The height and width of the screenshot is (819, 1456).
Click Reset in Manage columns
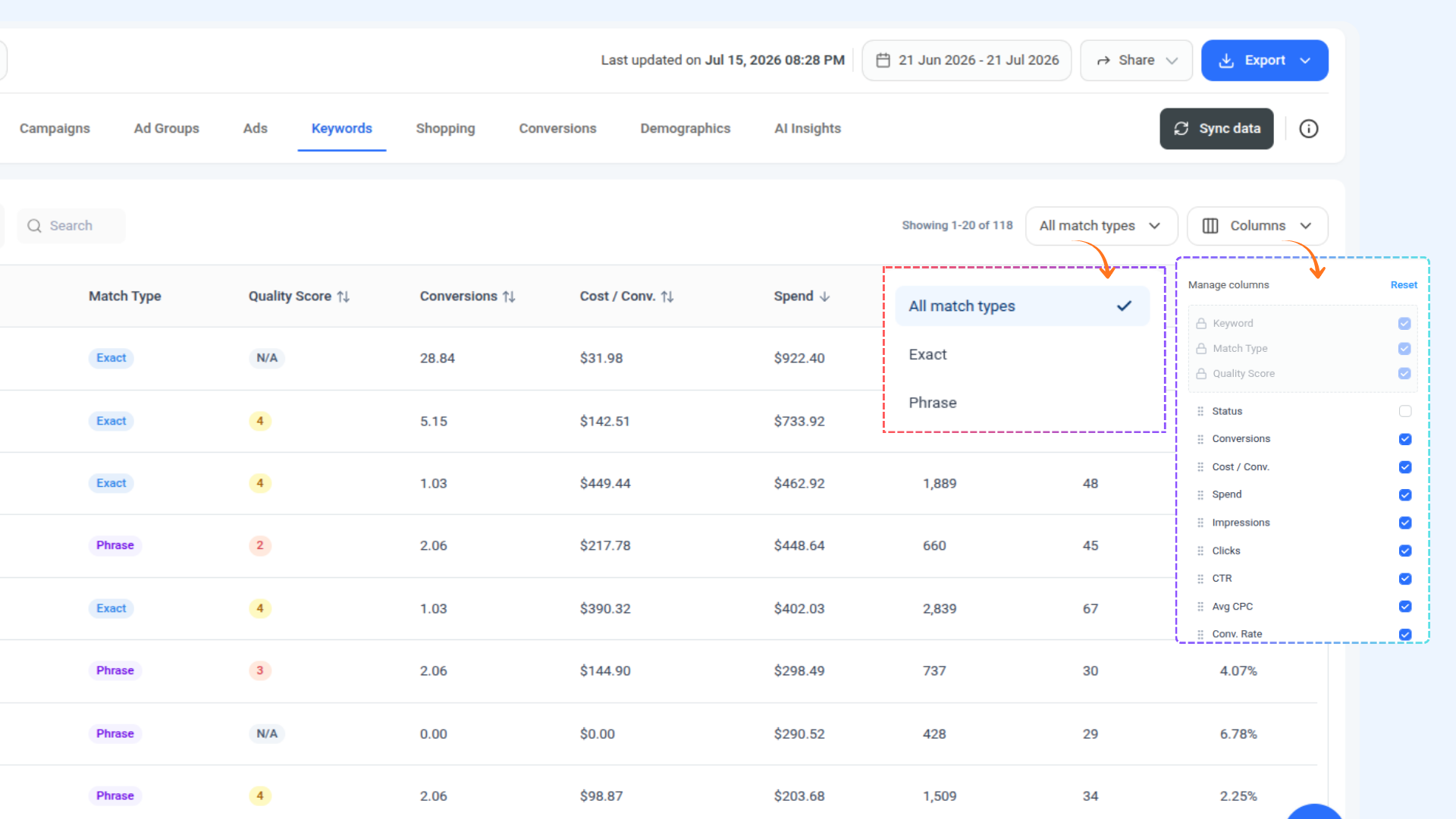pos(1404,285)
